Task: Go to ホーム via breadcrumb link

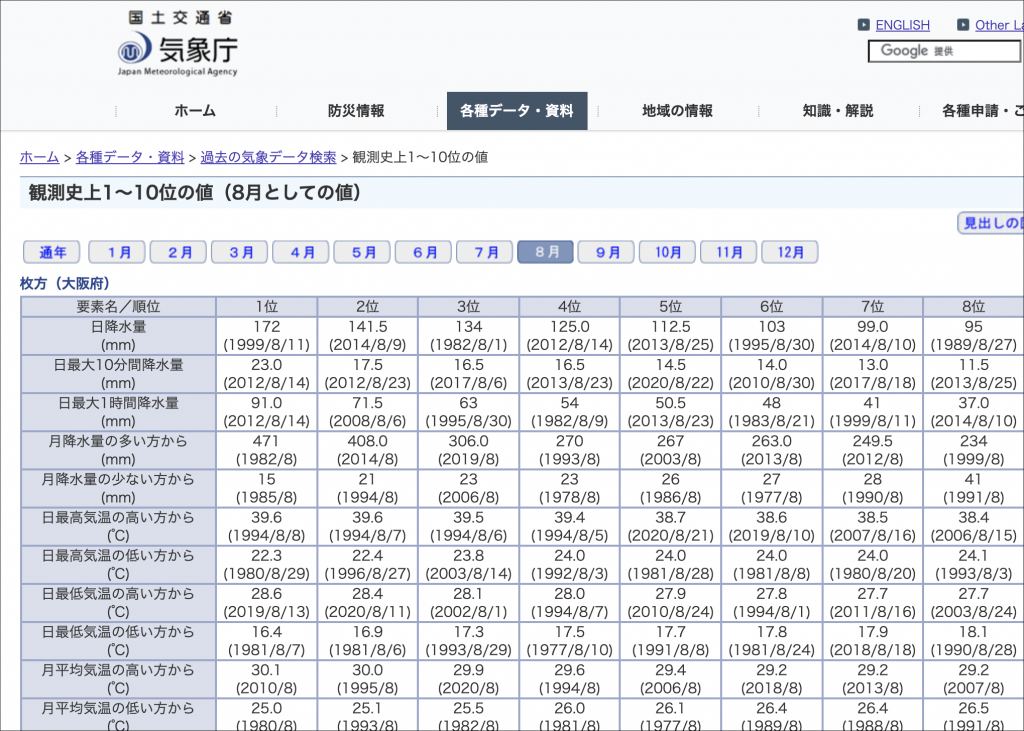Action: [40, 157]
